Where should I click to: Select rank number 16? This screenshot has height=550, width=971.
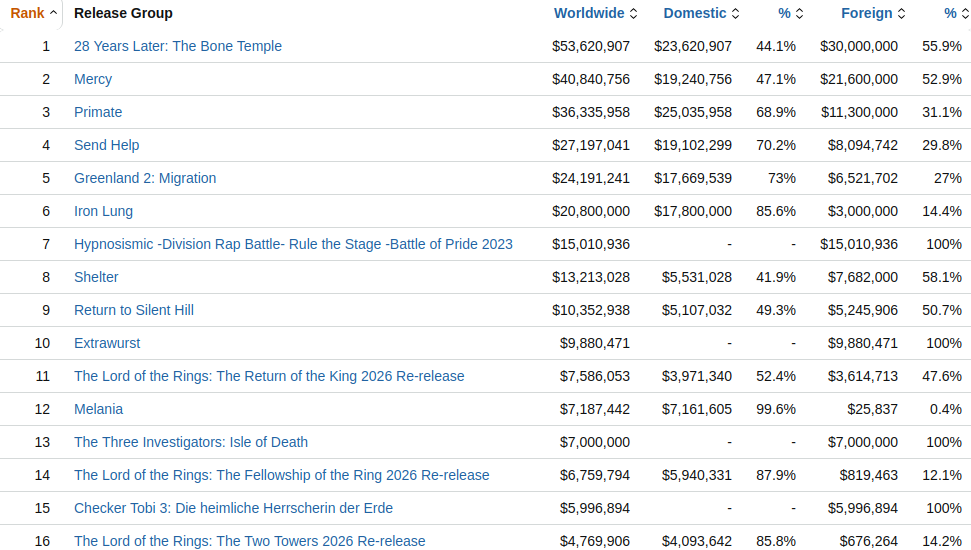pyautogui.click(x=42, y=541)
